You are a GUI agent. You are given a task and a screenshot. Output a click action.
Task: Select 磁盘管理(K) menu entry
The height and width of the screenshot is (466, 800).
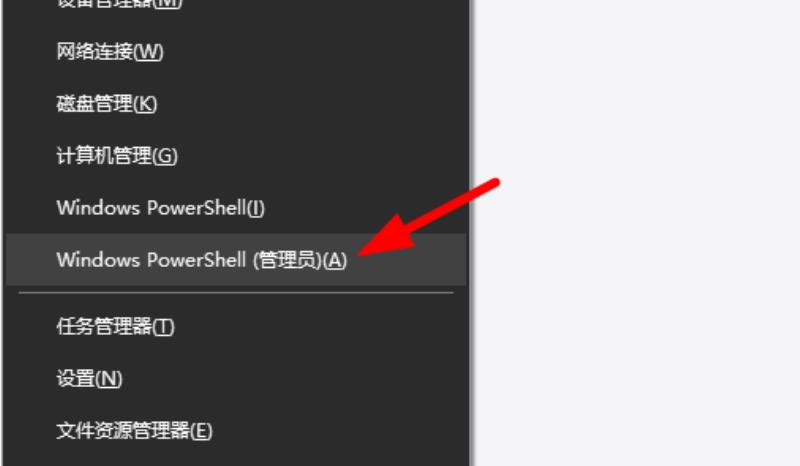click(236, 104)
